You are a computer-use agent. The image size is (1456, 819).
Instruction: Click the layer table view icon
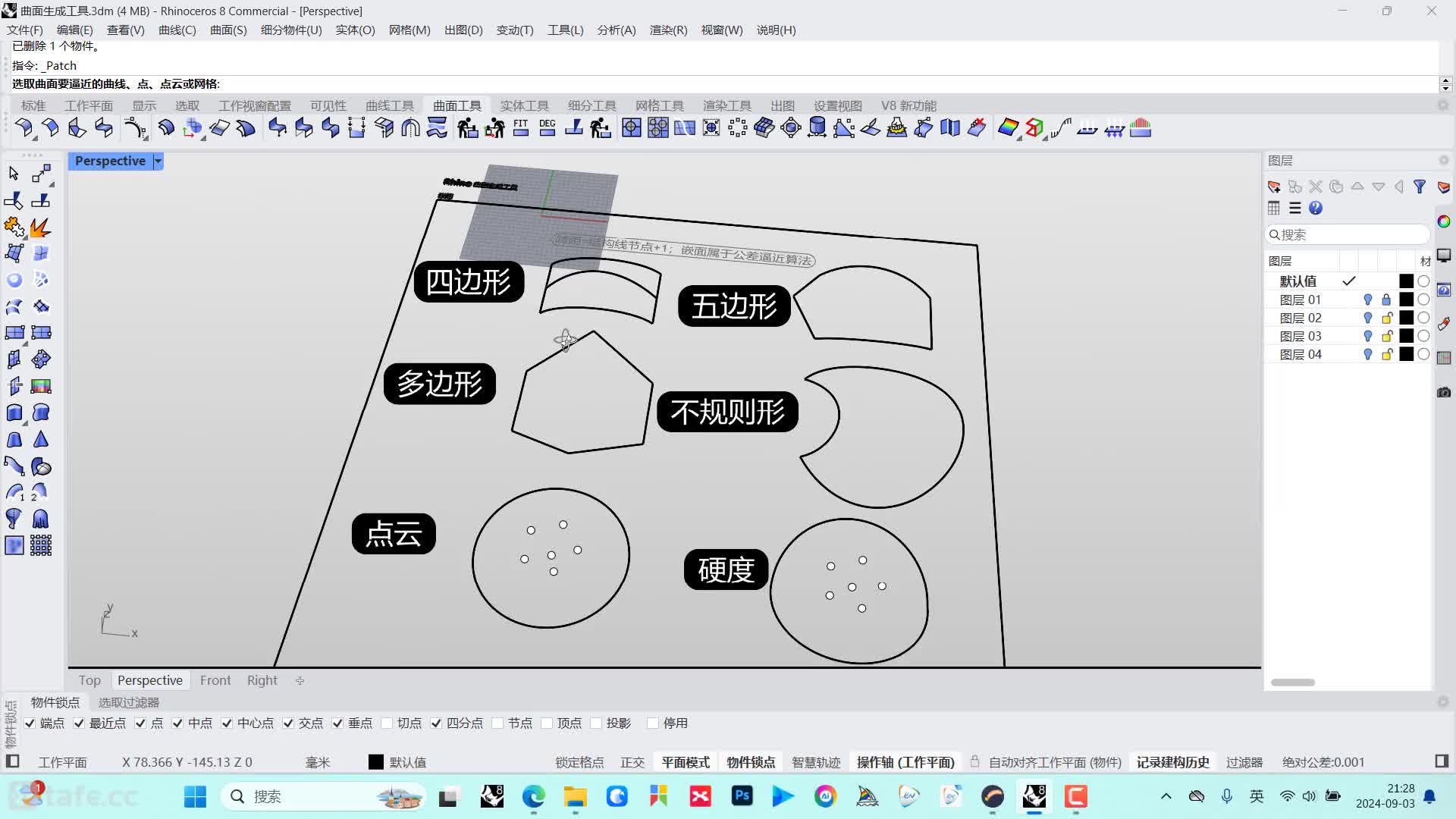coord(1274,208)
